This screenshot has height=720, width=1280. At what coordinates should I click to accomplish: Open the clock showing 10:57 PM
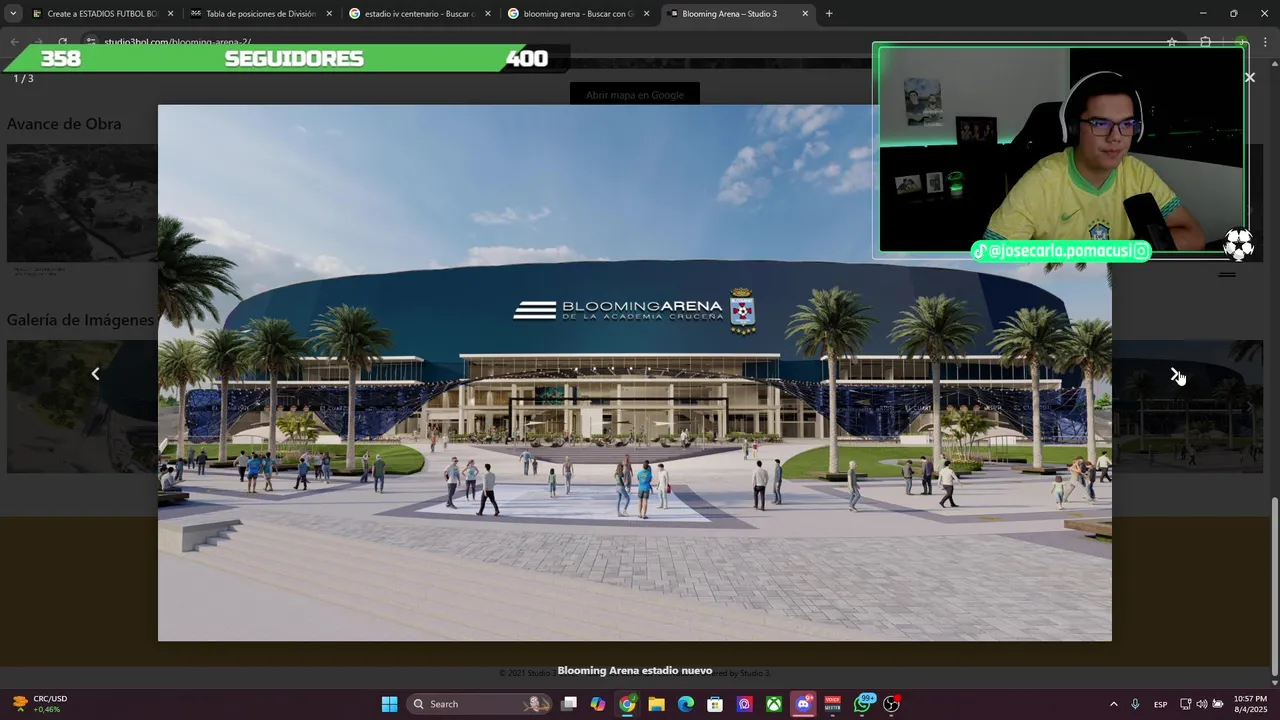(x=1250, y=704)
